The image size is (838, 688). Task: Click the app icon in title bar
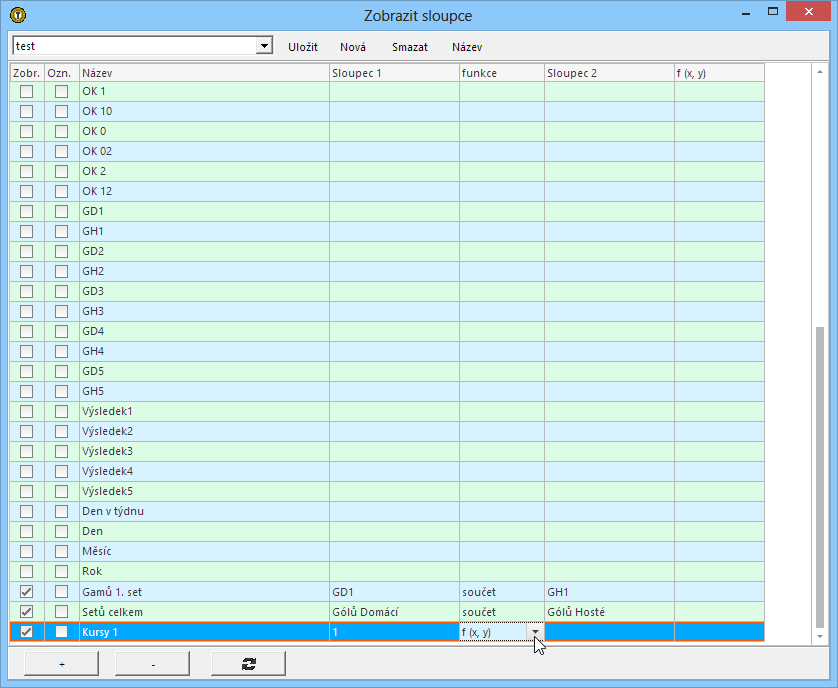17,15
